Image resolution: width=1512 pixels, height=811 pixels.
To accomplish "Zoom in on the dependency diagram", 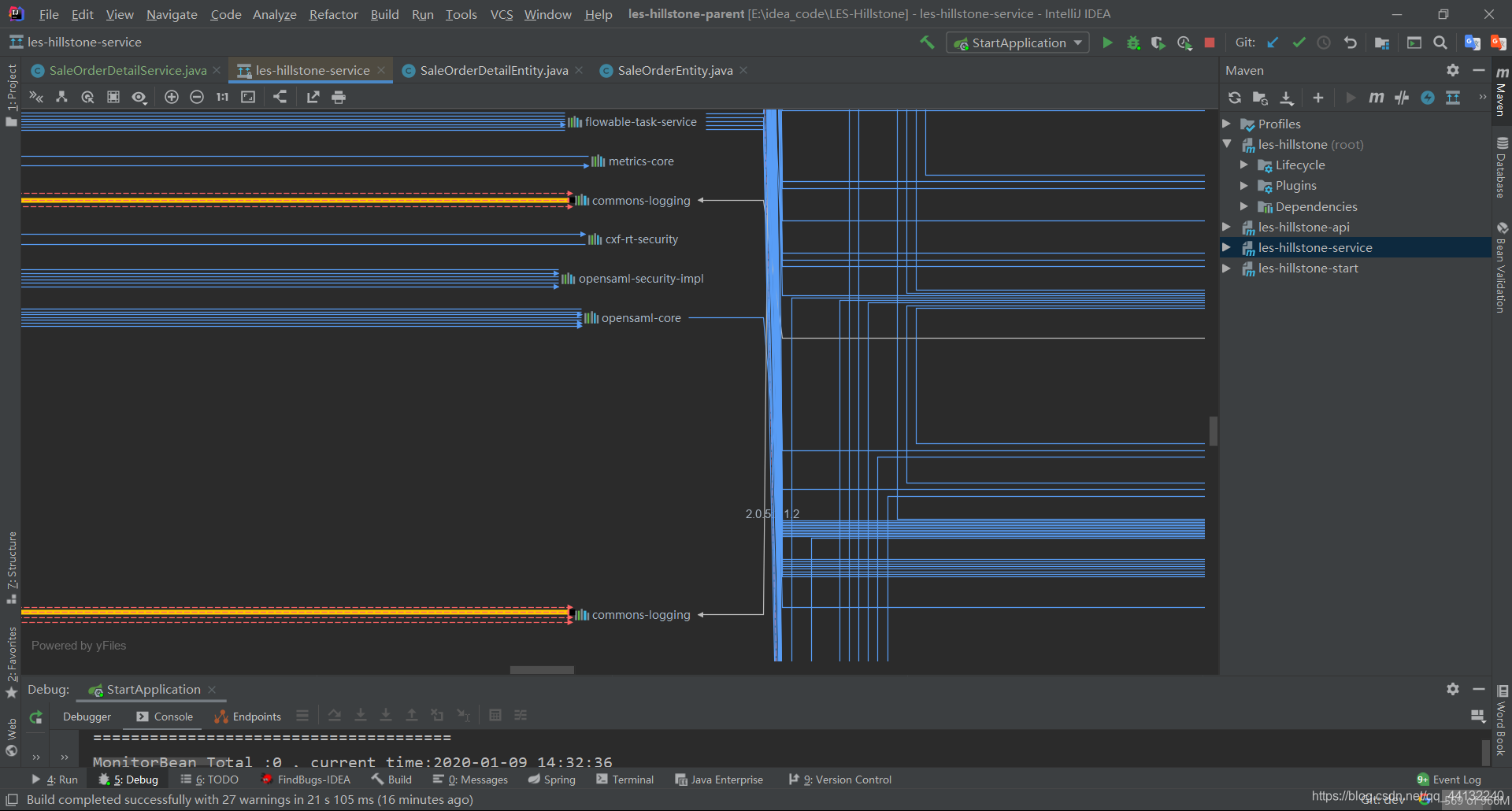I will (171, 97).
